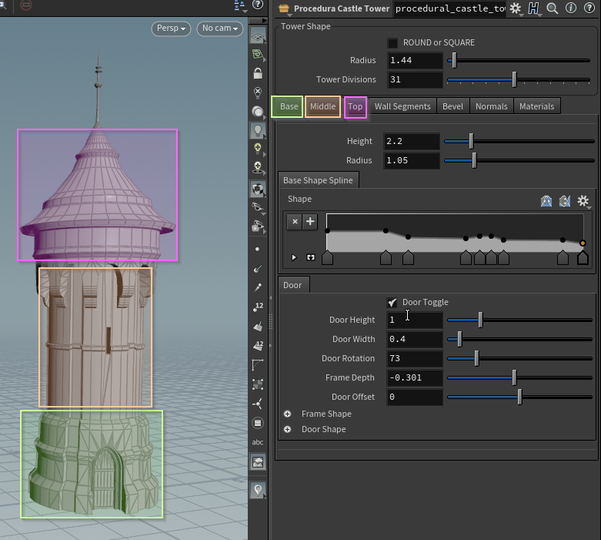Open the Materials tab
Viewport: 601px width, 540px height.
[x=537, y=107]
